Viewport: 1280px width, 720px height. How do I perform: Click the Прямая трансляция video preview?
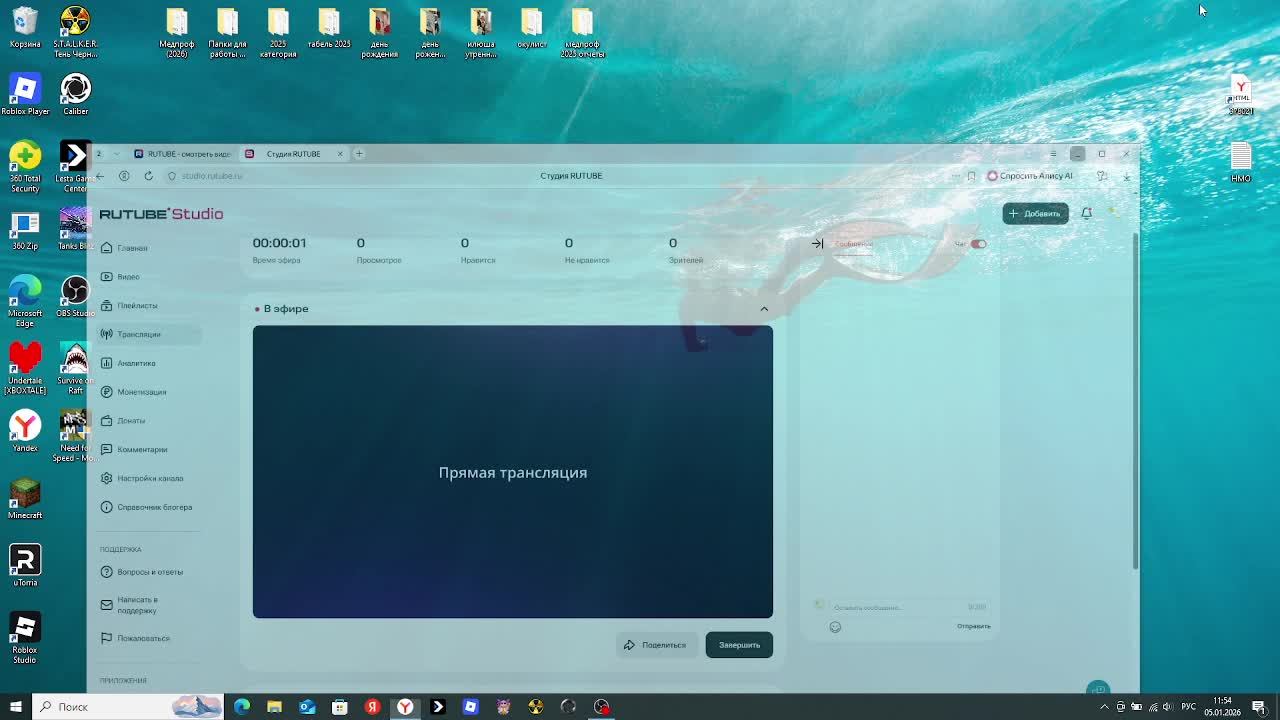pyautogui.click(x=513, y=472)
